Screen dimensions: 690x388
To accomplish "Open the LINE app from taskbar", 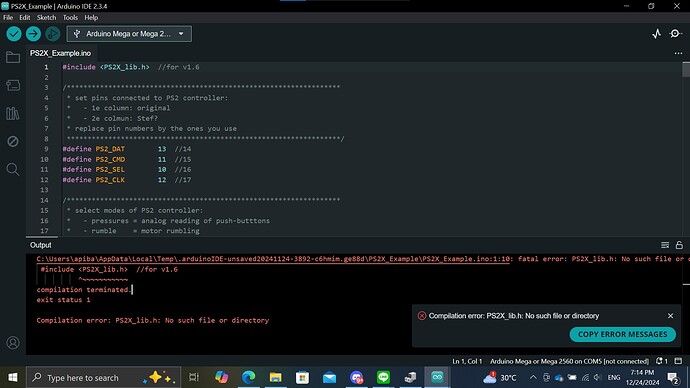I will 383,377.
